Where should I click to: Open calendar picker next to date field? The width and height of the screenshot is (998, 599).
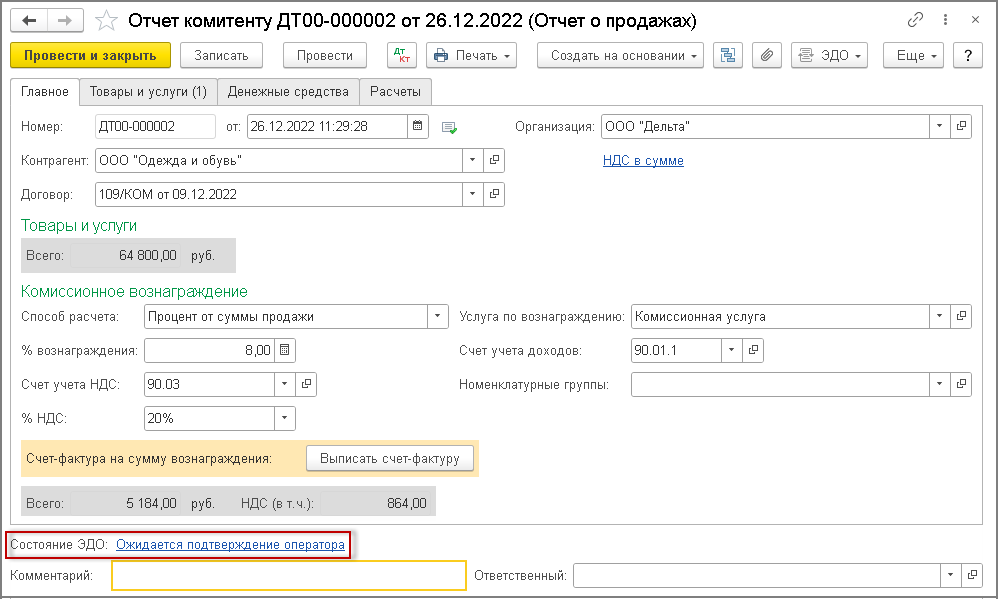418,126
